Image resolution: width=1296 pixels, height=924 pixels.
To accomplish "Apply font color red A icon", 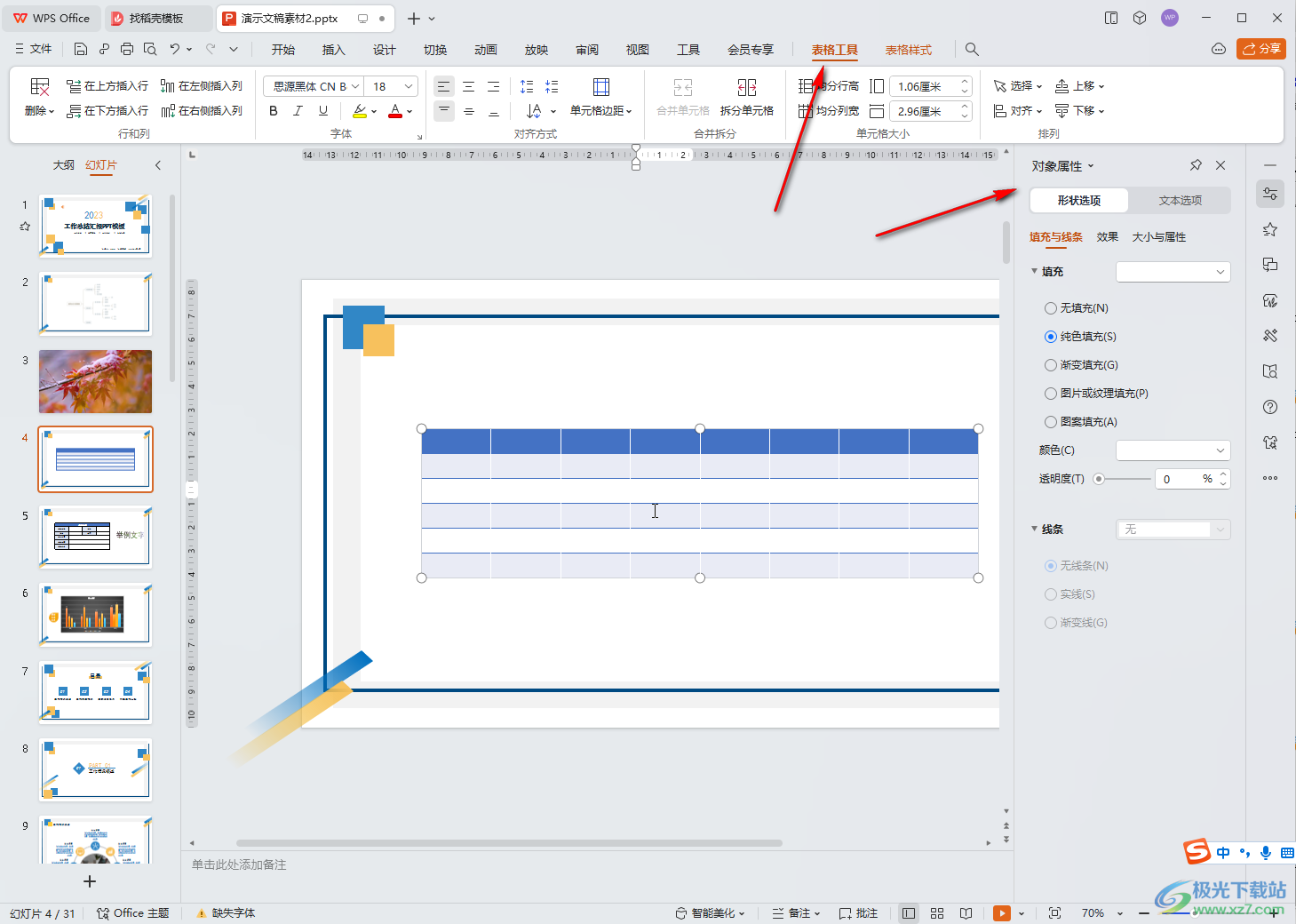I will pos(395,111).
